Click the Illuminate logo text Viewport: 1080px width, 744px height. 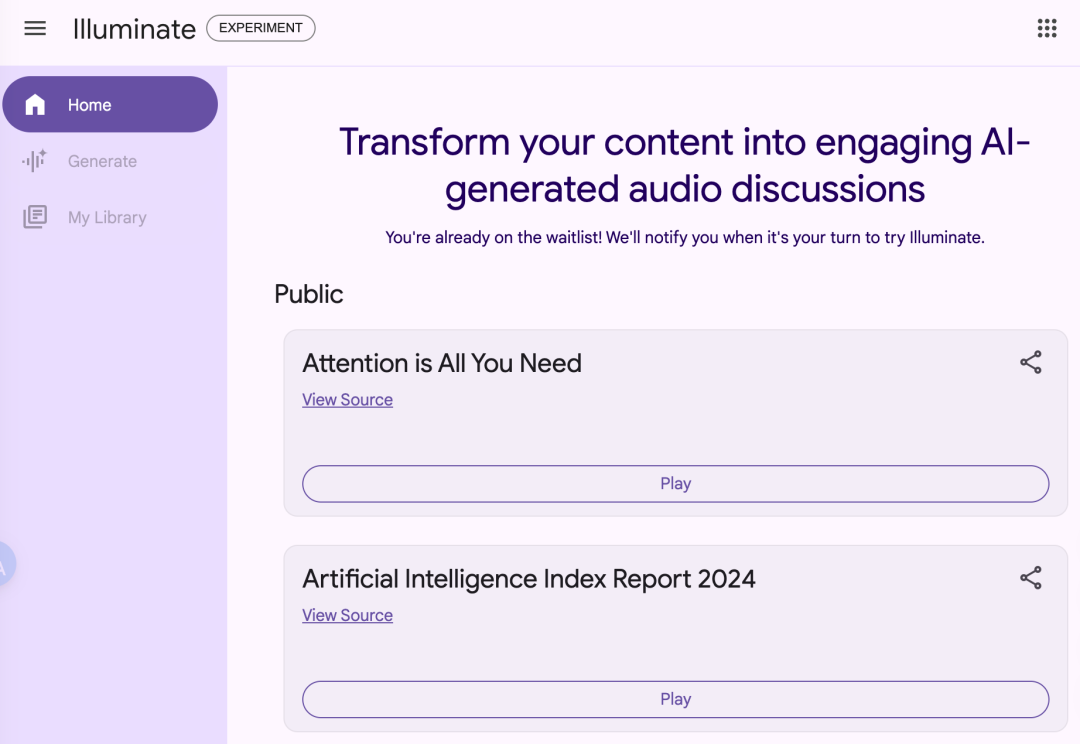pos(134,29)
